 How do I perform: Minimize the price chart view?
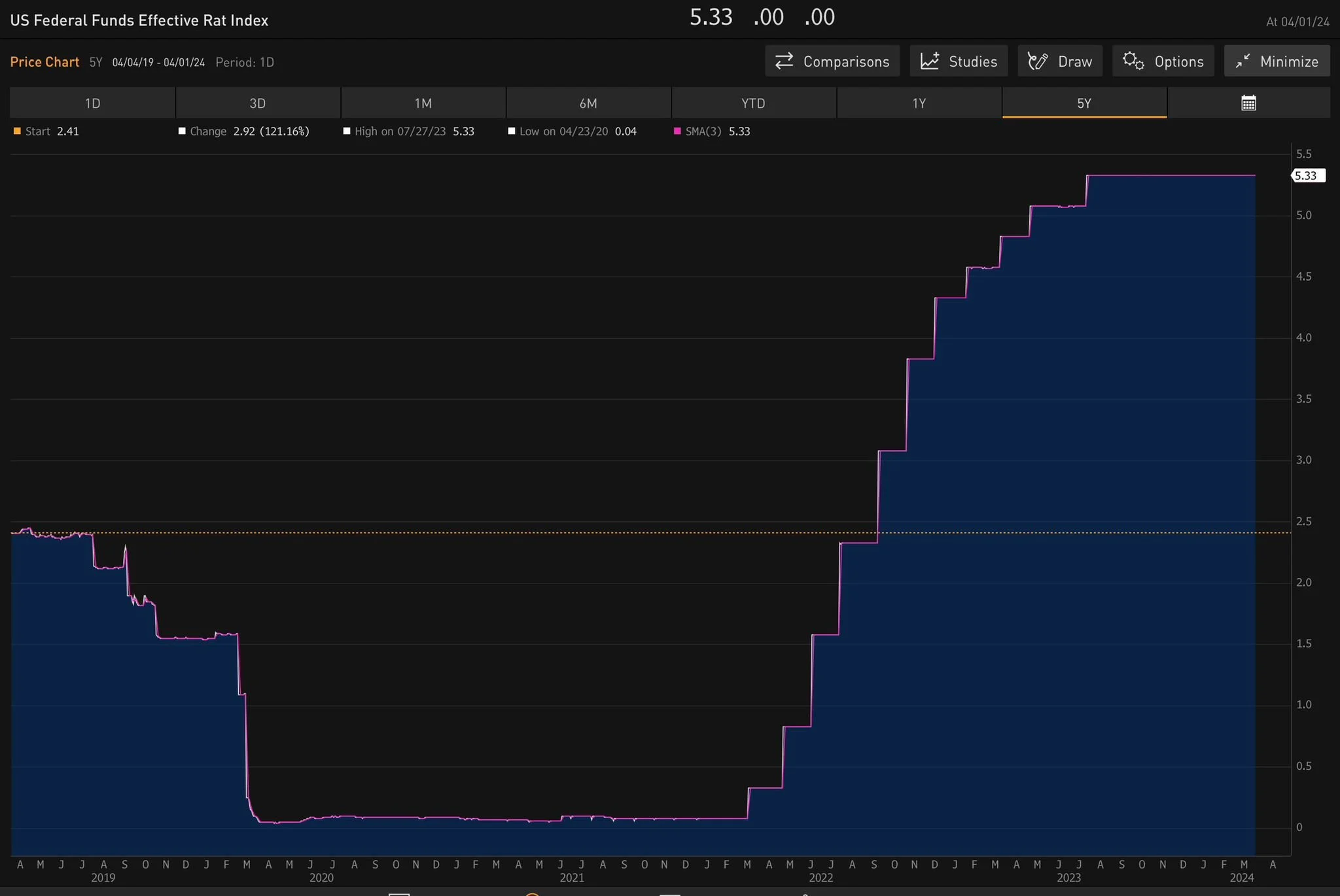(1277, 61)
